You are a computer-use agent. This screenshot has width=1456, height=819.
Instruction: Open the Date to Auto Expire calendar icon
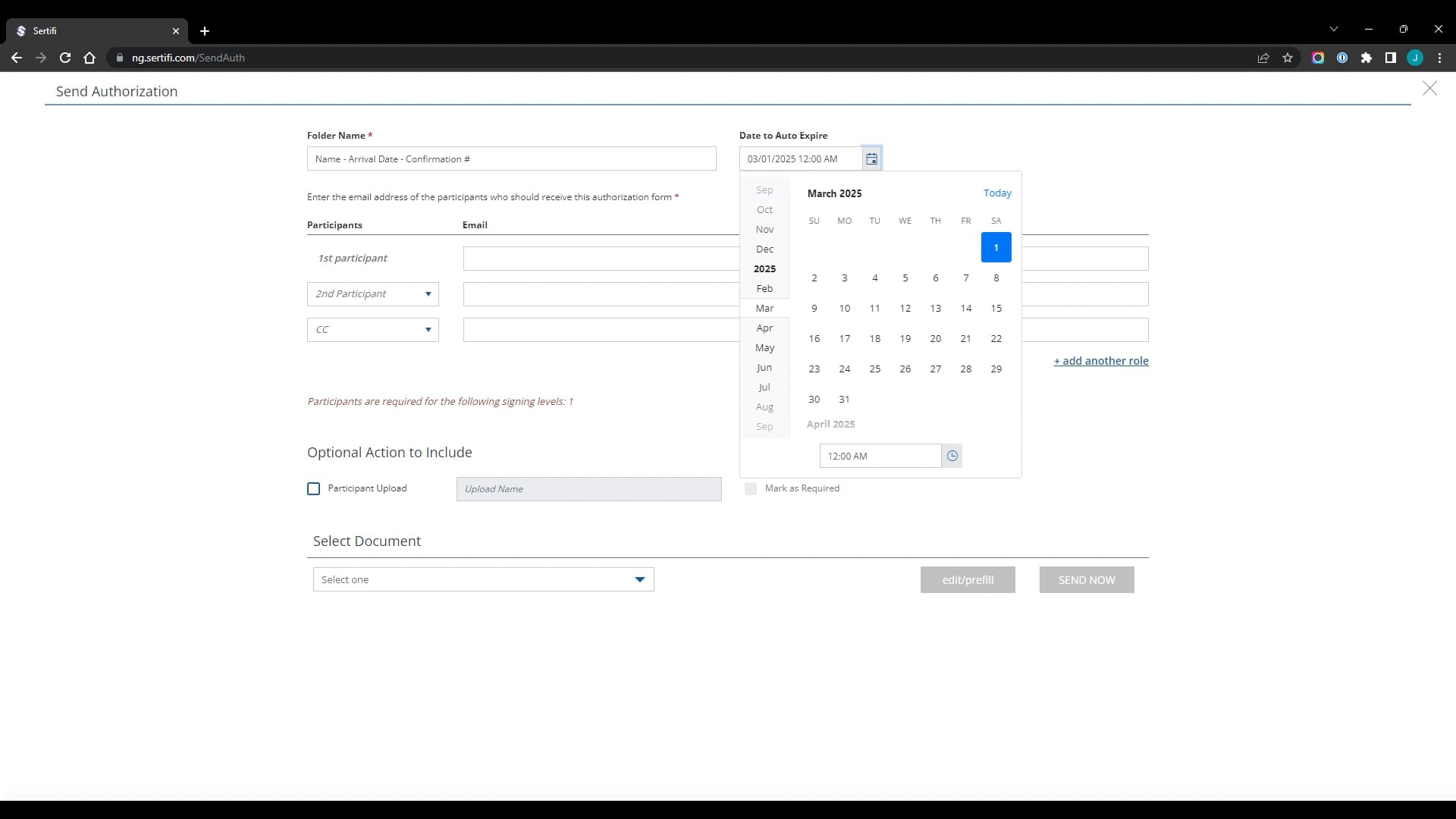tap(872, 158)
